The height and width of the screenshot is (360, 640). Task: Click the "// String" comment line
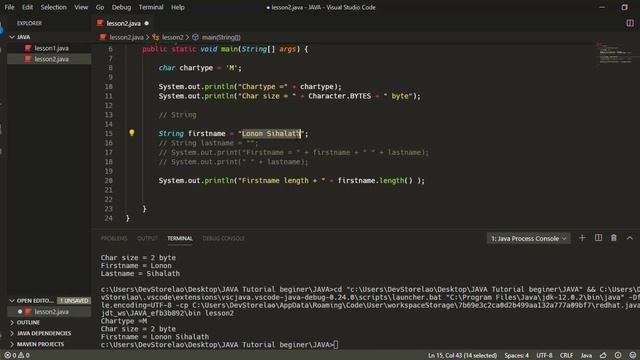(x=178, y=115)
